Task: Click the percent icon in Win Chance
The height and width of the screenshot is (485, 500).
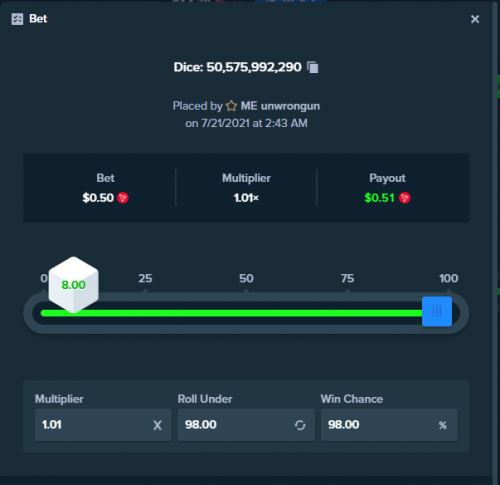Action: [x=443, y=425]
